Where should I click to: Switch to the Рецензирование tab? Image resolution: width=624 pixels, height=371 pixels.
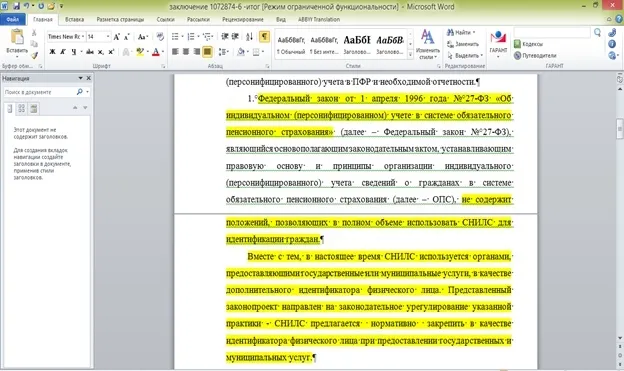[x=243, y=19]
